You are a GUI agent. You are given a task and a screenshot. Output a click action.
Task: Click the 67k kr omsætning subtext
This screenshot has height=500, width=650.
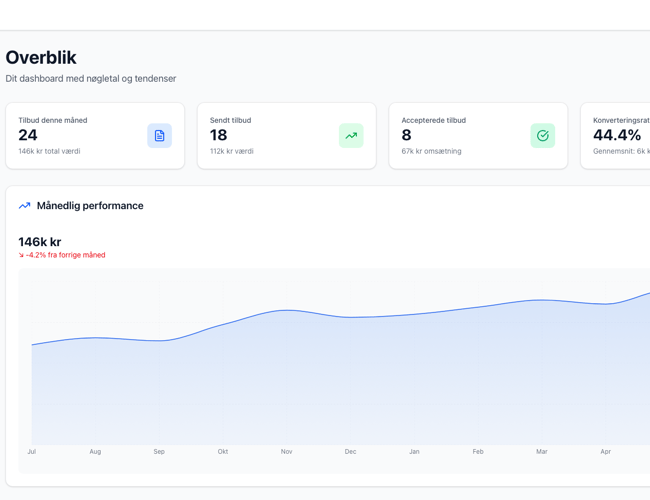(431, 151)
